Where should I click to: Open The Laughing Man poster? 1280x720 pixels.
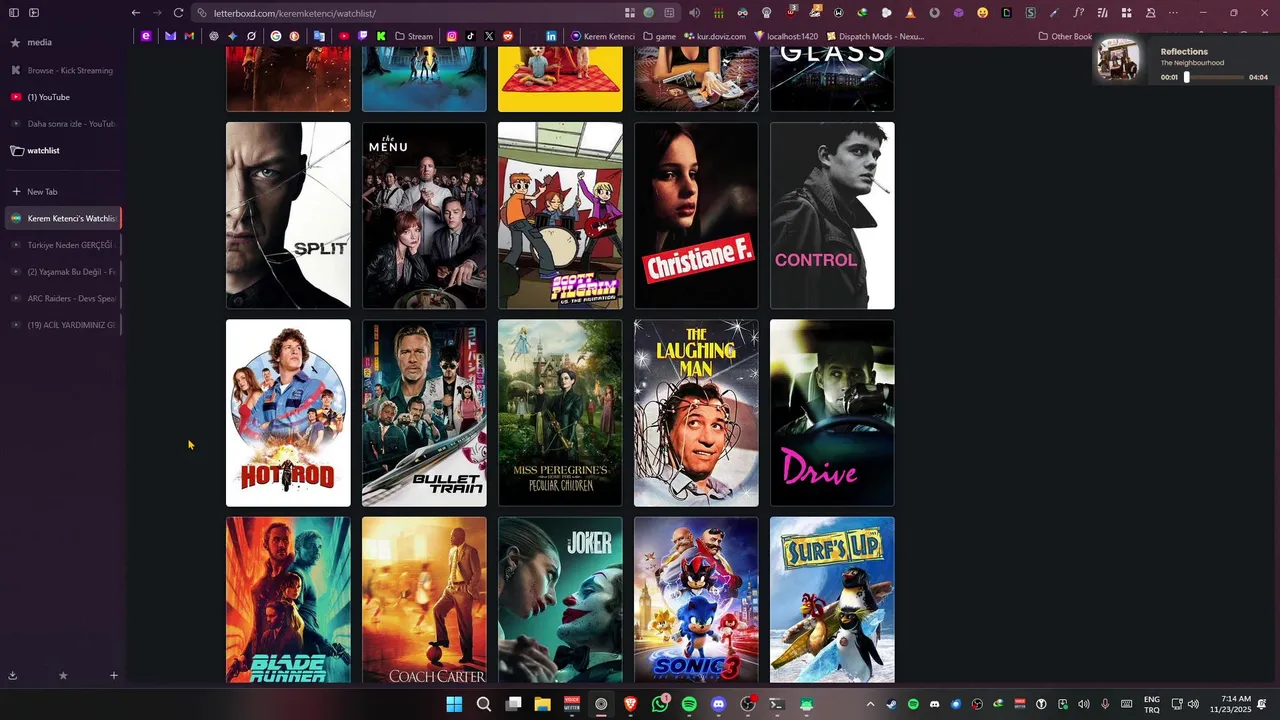pos(696,413)
